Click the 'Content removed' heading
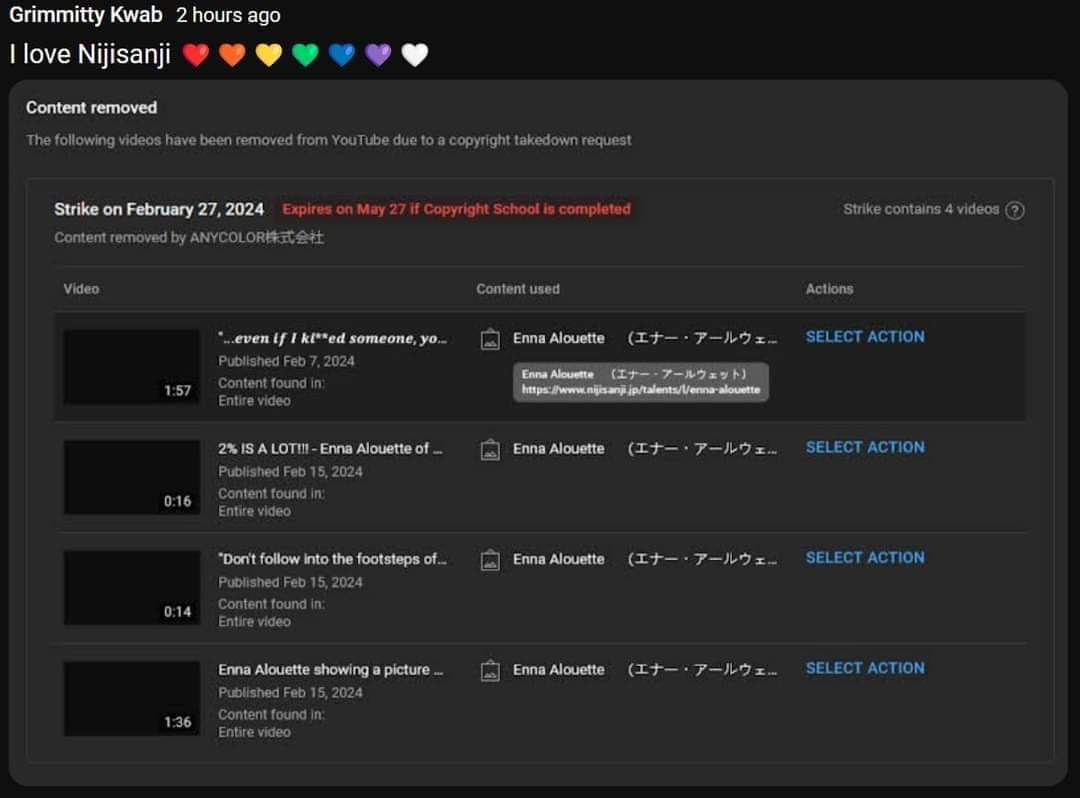1080x798 pixels. [92, 108]
